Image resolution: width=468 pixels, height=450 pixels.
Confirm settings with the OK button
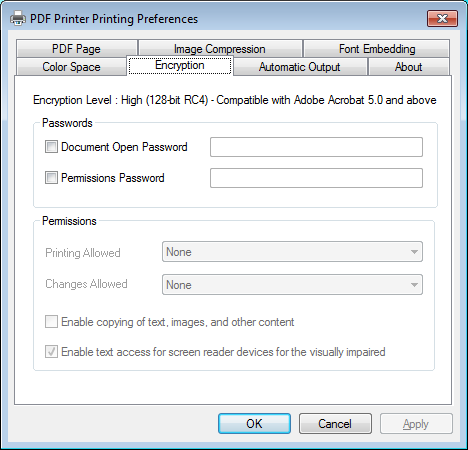click(x=254, y=424)
